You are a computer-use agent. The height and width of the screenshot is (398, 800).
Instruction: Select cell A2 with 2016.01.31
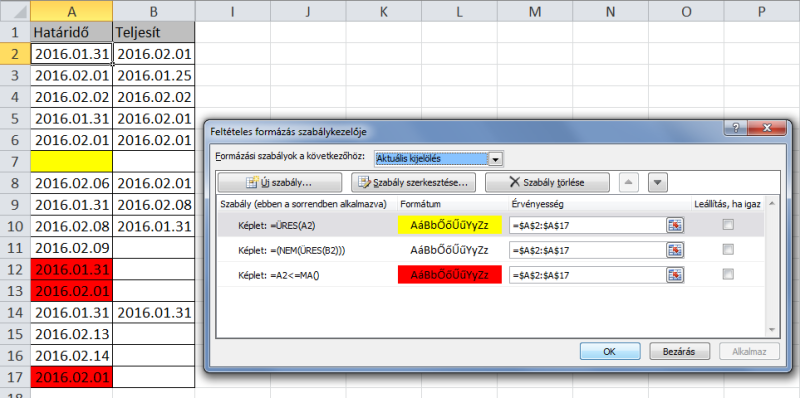tap(71, 54)
